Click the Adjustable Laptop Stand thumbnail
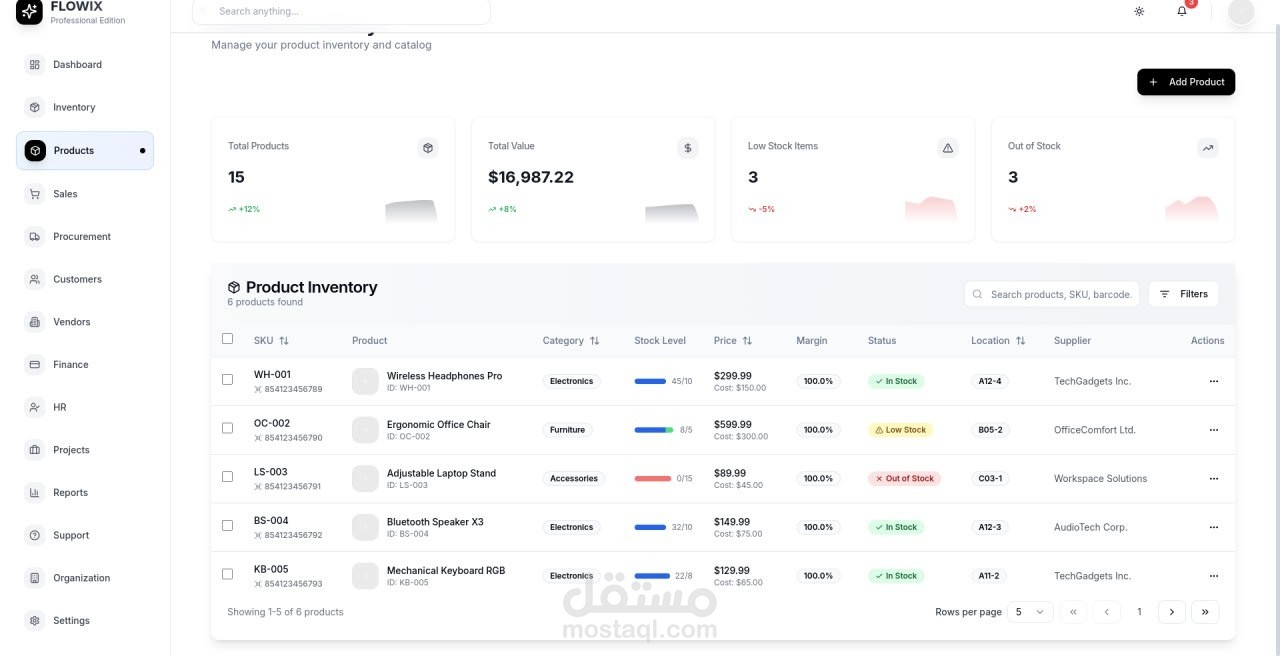This screenshot has height=656, width=1280. pos(365,478)
